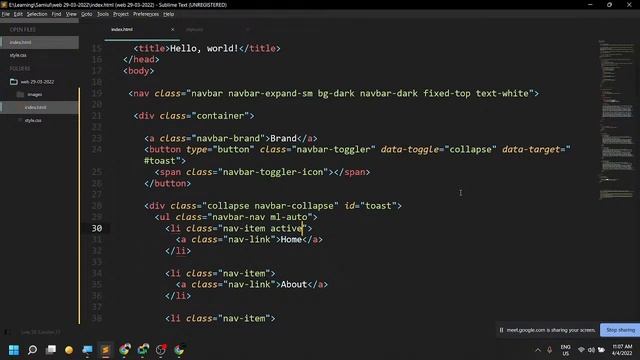The height and width of the screenshot is (360, 640).
Task: Open index.html in the folder tree
Action: click(40, 107)
